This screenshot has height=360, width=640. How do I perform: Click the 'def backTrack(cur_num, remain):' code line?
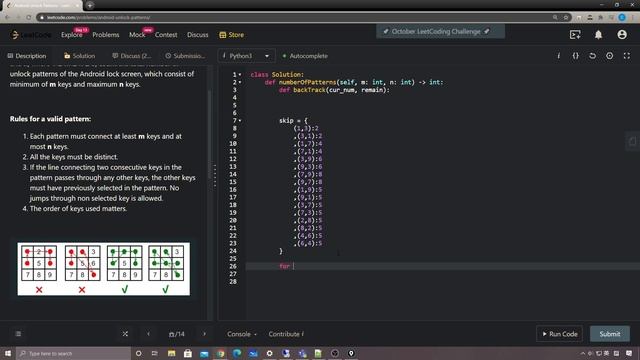pos(334,90)
